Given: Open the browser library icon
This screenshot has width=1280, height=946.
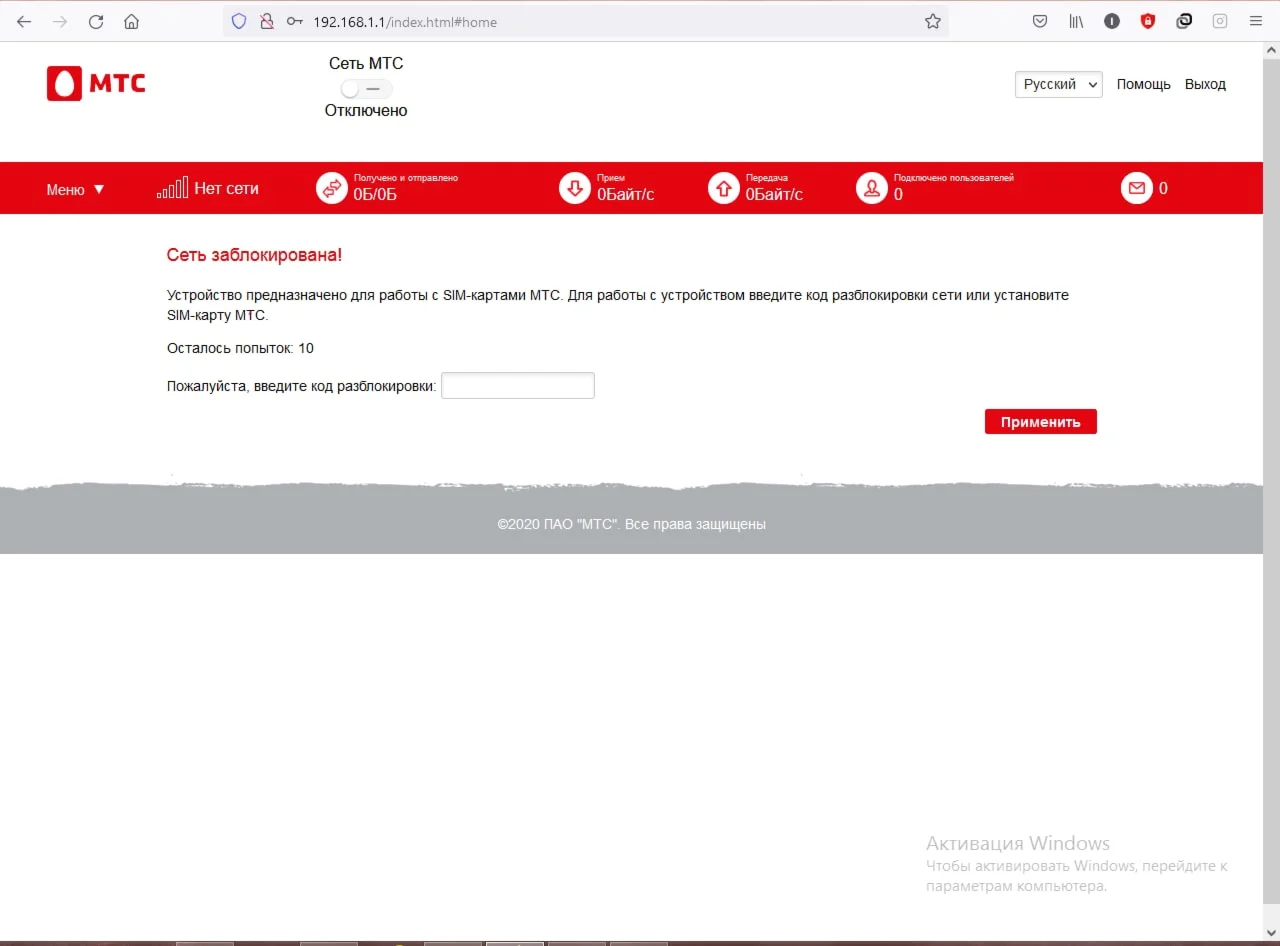Looking at the screenshot, I should point(1076,21).
